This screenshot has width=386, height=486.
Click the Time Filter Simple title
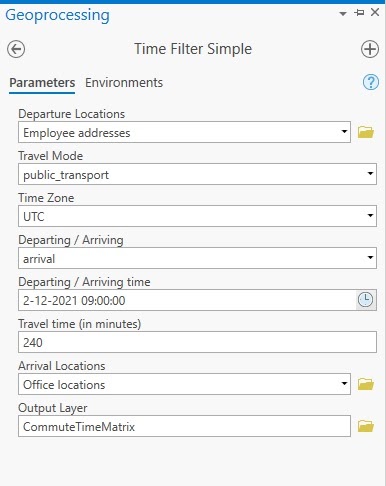[193, 49]
